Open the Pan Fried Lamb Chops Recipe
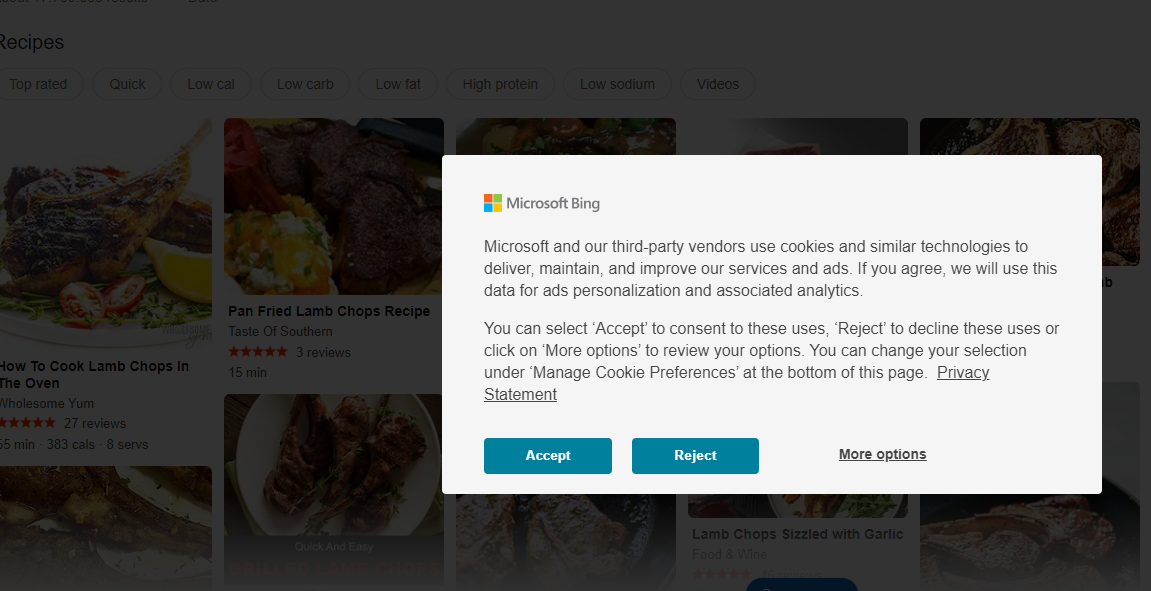 pos(329,311)
